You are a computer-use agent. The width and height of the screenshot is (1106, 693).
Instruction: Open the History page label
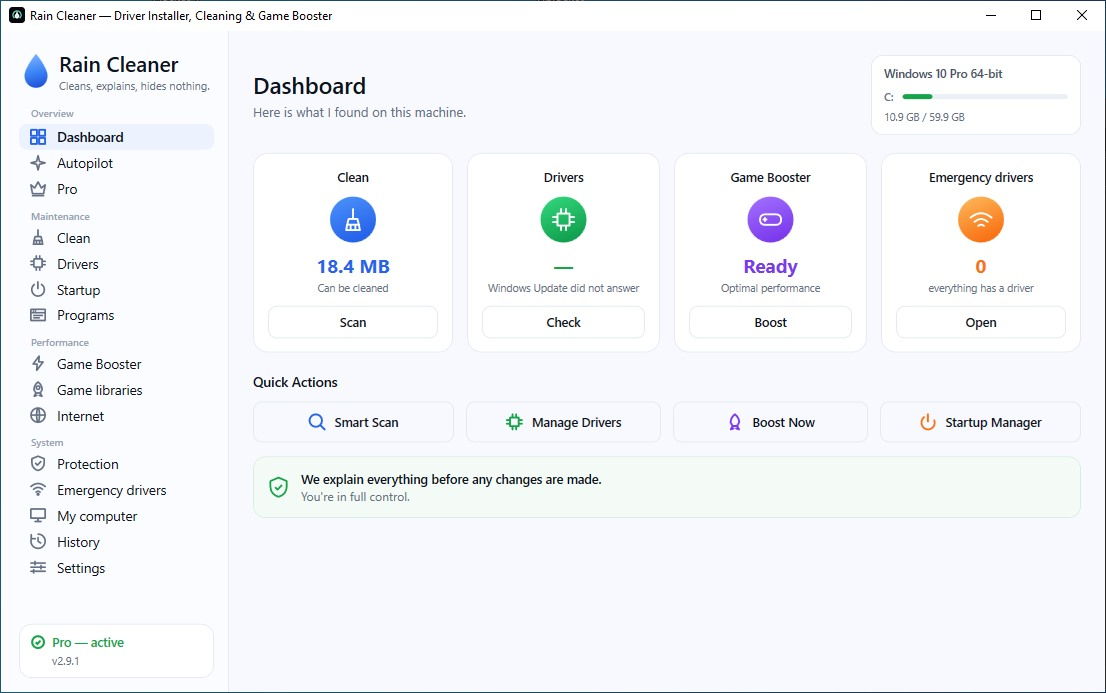78,542
